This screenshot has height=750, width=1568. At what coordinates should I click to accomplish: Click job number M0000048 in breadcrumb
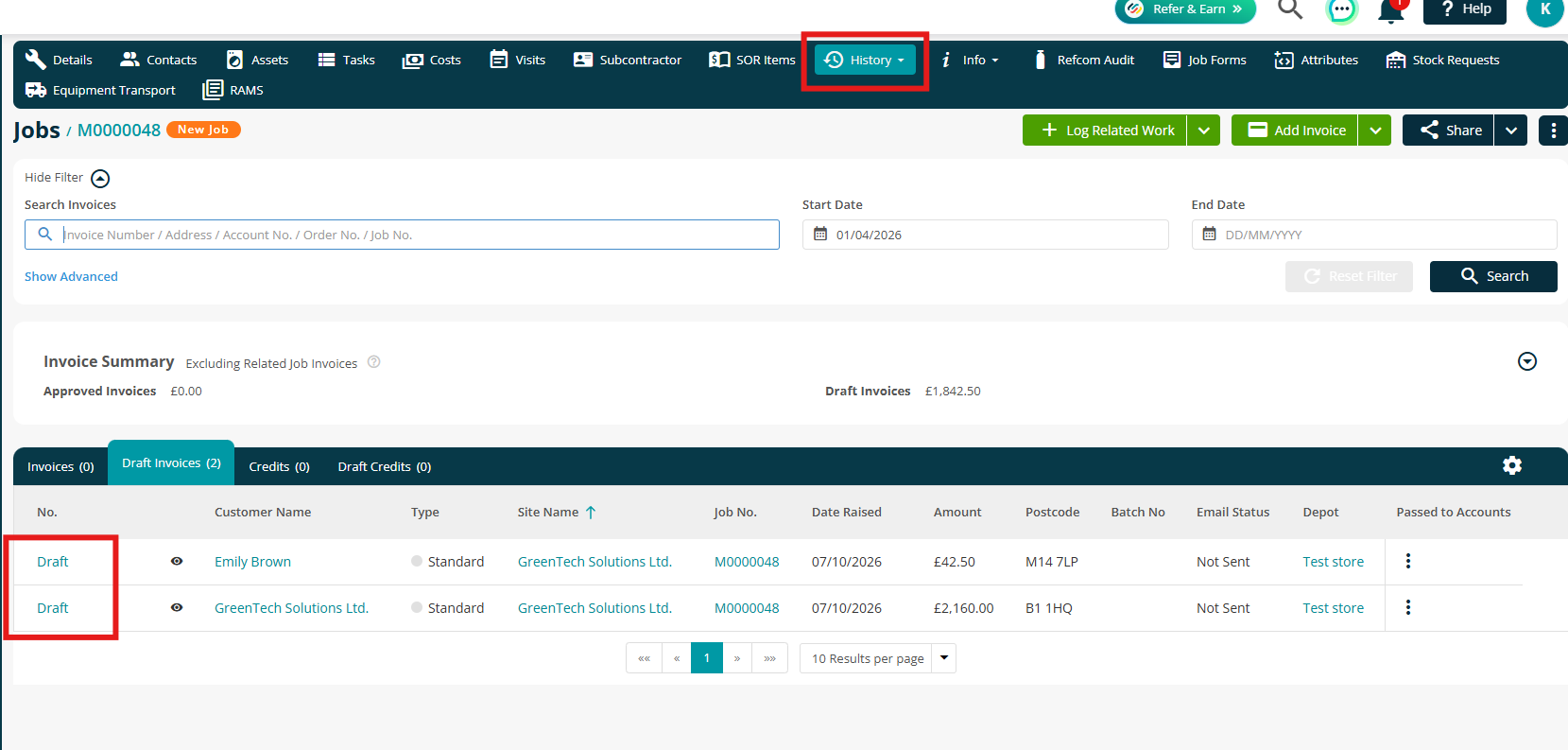[x=119, y=131]
